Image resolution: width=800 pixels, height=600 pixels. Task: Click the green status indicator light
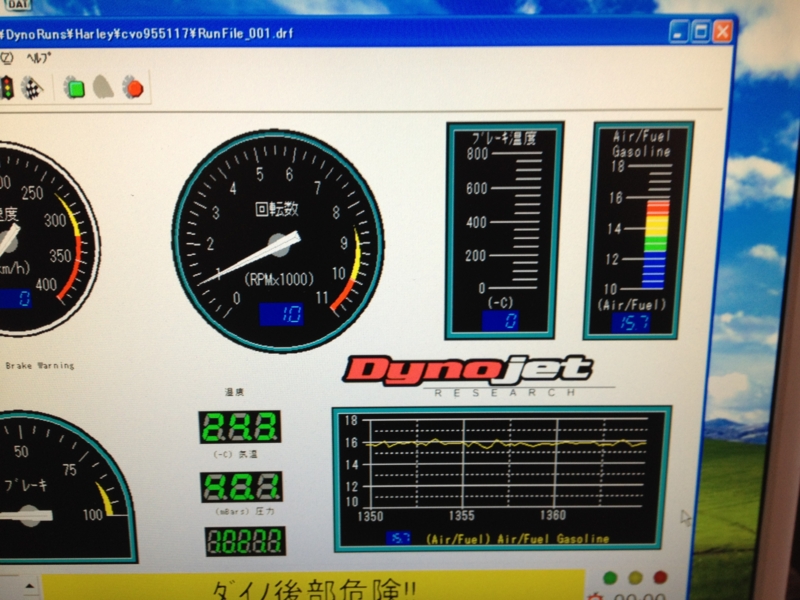[610, 577]
